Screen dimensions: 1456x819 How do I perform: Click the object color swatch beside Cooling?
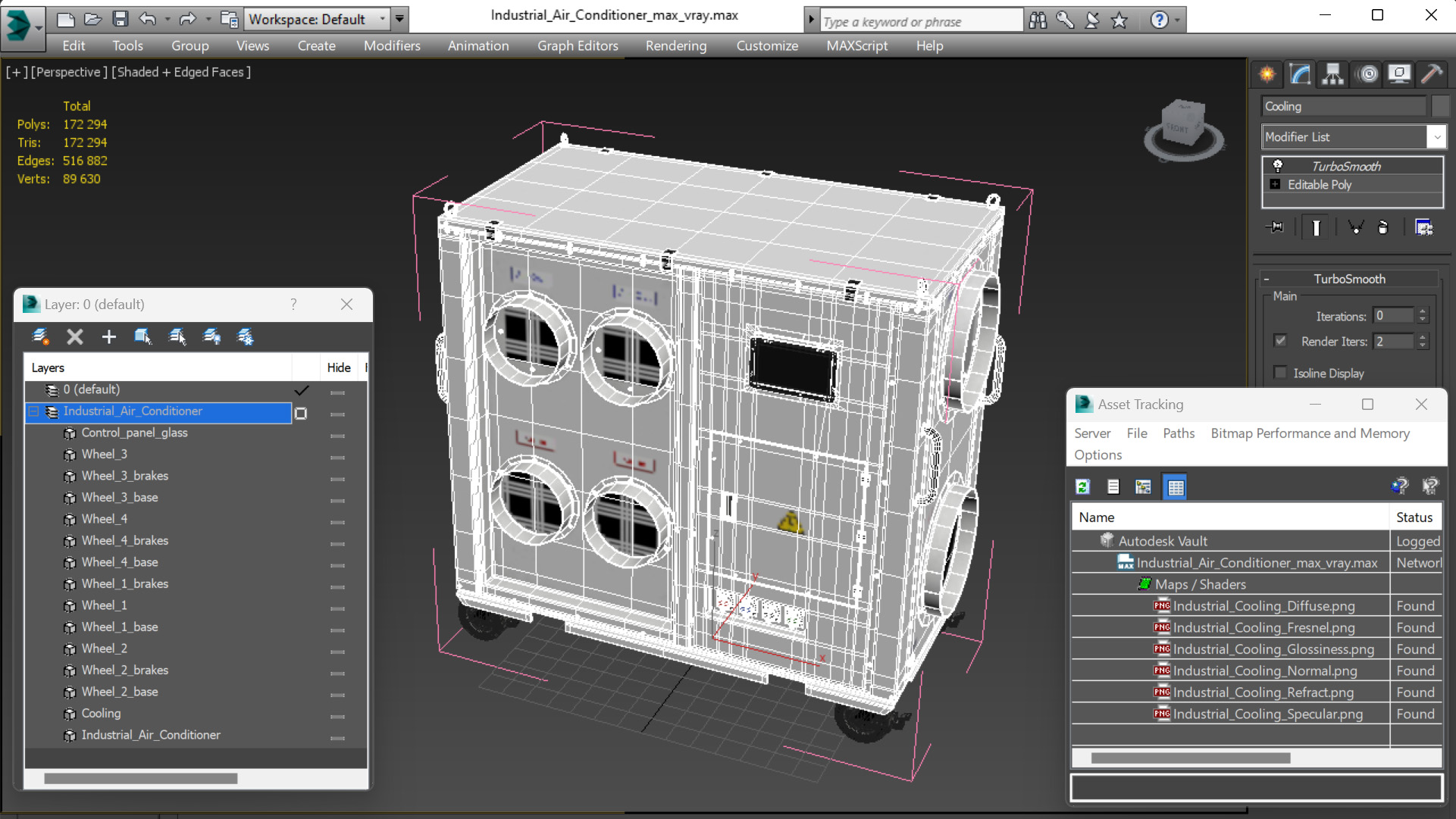pyautogui.click(x=1440, y=106)
